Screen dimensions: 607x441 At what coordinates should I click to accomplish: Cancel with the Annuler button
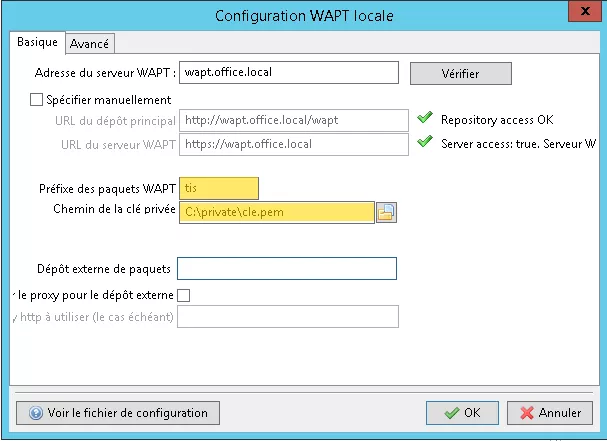[x=550, y=413]
